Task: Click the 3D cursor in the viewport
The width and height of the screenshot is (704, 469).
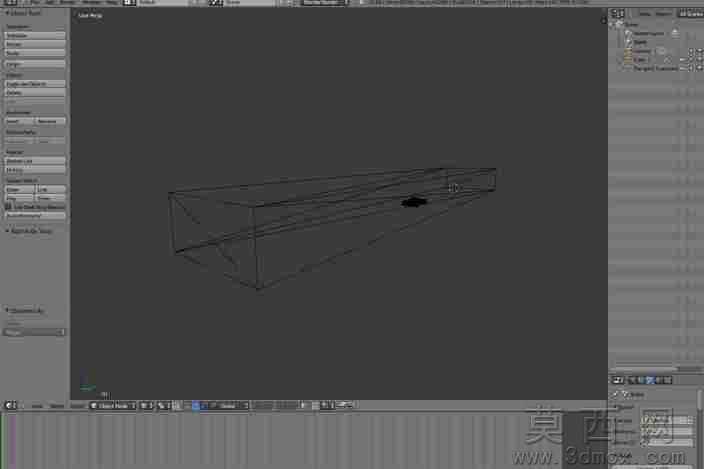Action: click(x=453, y=188)
